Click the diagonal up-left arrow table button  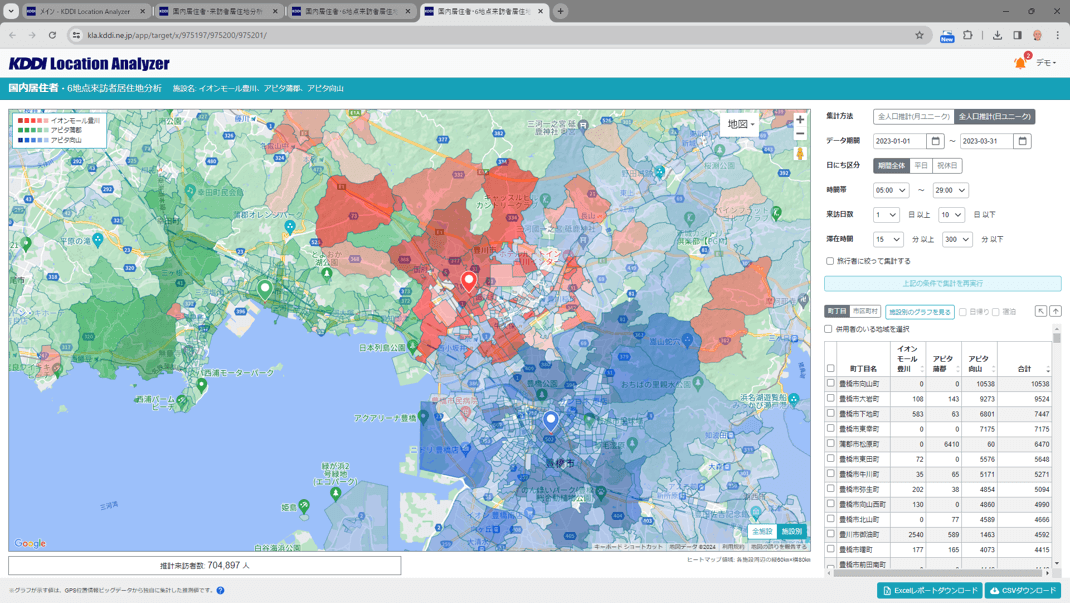click(1041, 311)
